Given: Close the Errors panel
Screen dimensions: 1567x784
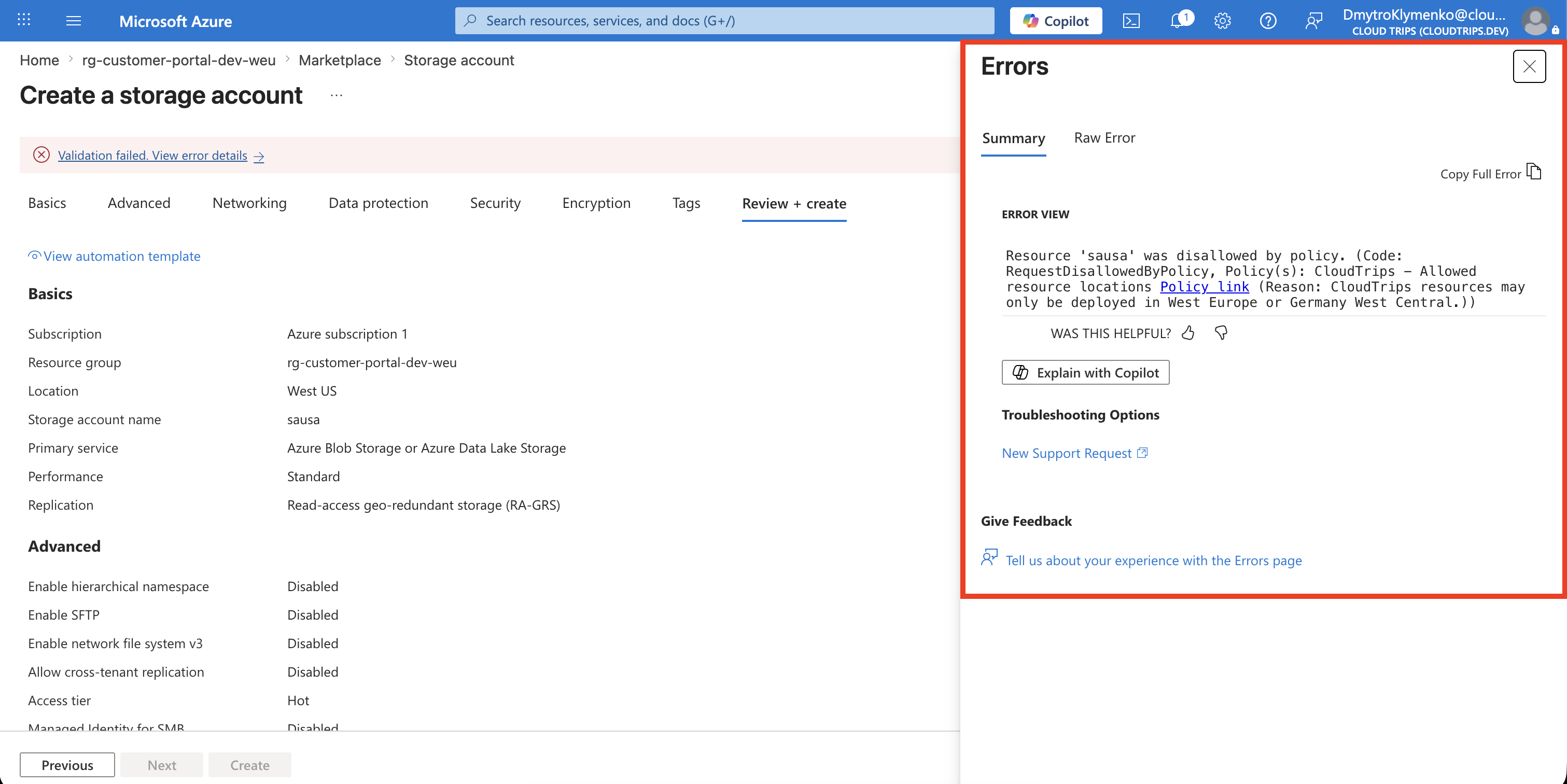Looking at the screenshot, I should click(1529, 66).
